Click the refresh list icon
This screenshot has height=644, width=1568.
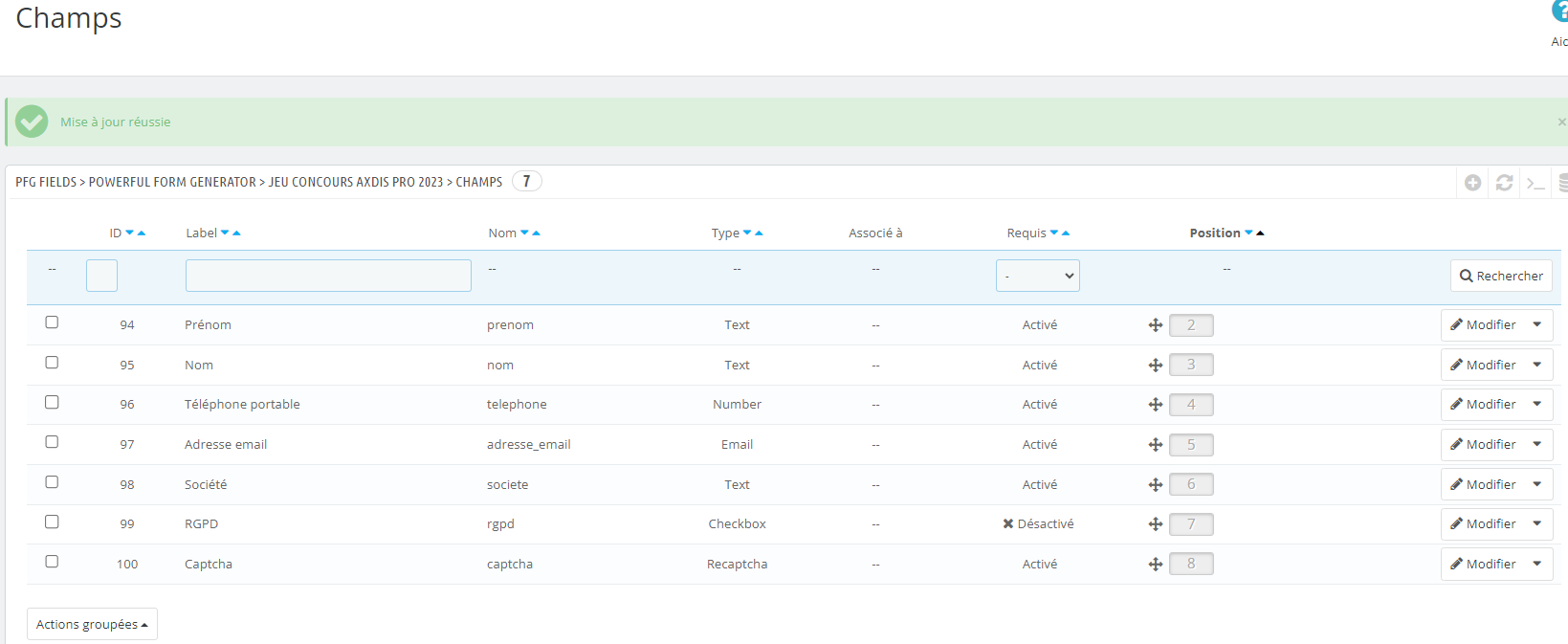pos(1504,183)
